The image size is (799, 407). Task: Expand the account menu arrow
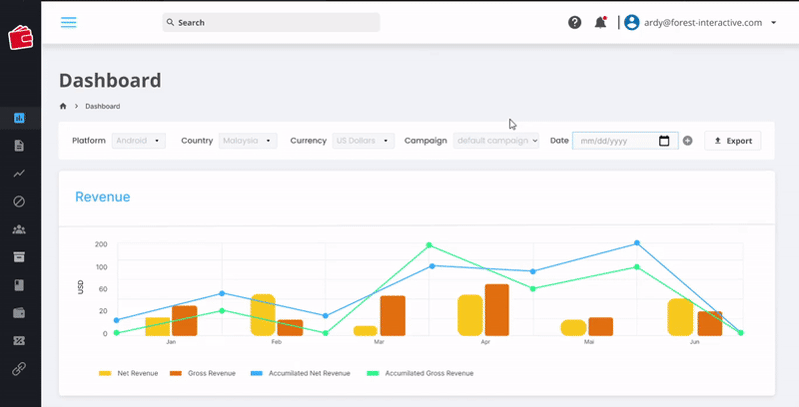(x=774, y=23)
